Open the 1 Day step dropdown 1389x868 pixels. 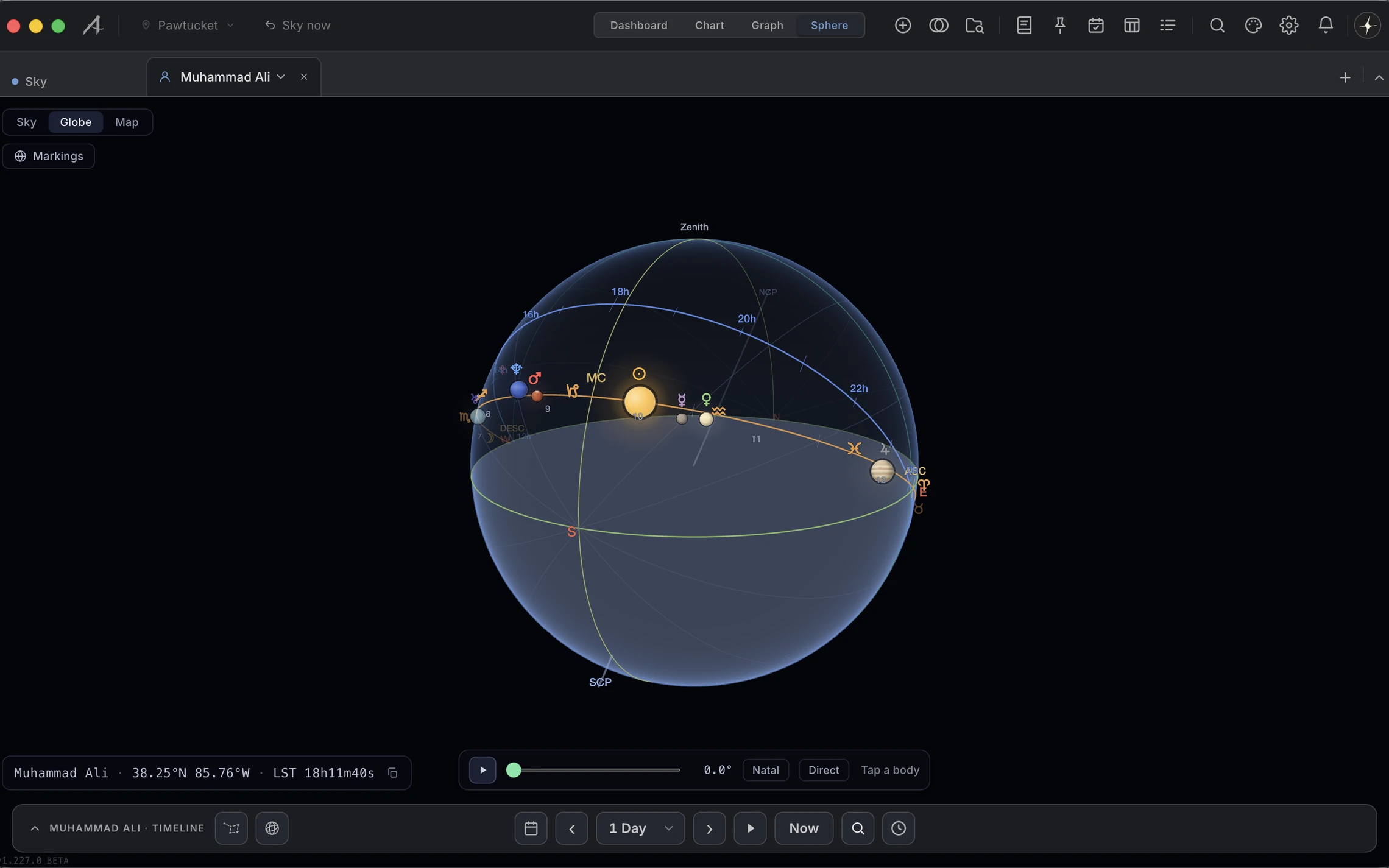point(640,828)
